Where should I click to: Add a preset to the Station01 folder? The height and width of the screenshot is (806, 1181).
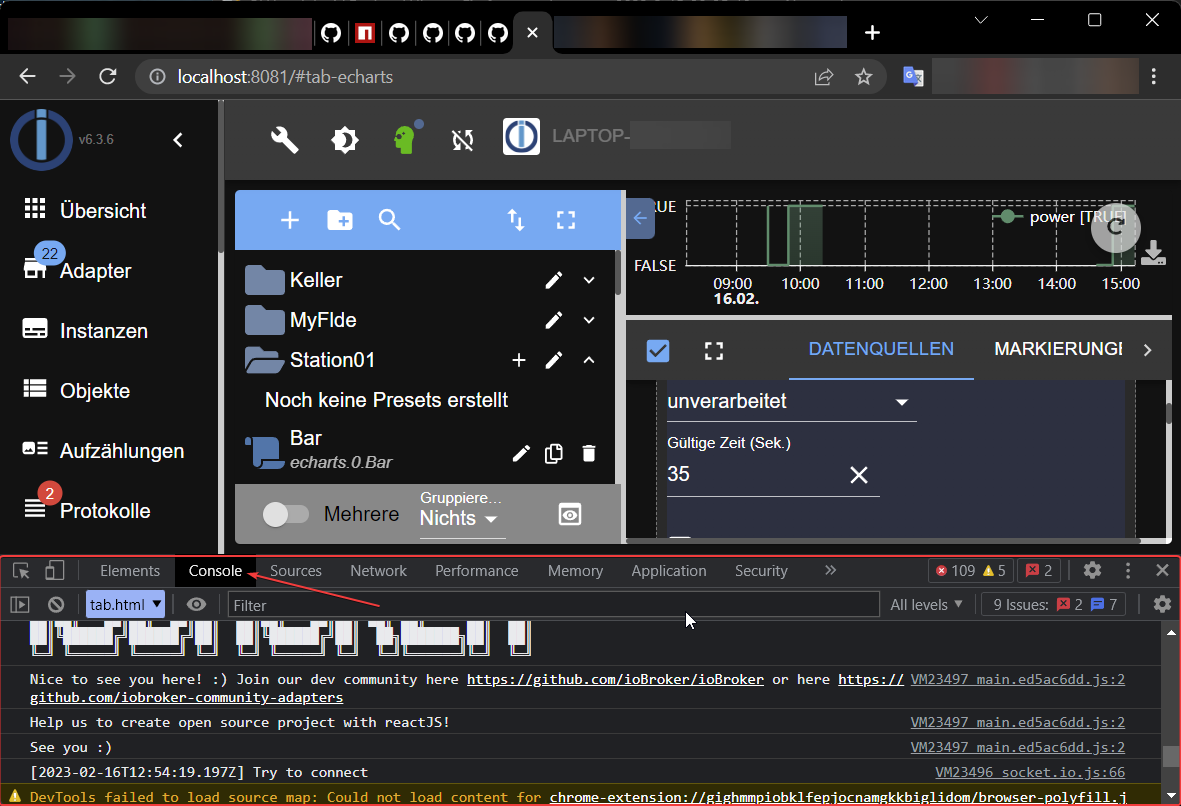519,360
